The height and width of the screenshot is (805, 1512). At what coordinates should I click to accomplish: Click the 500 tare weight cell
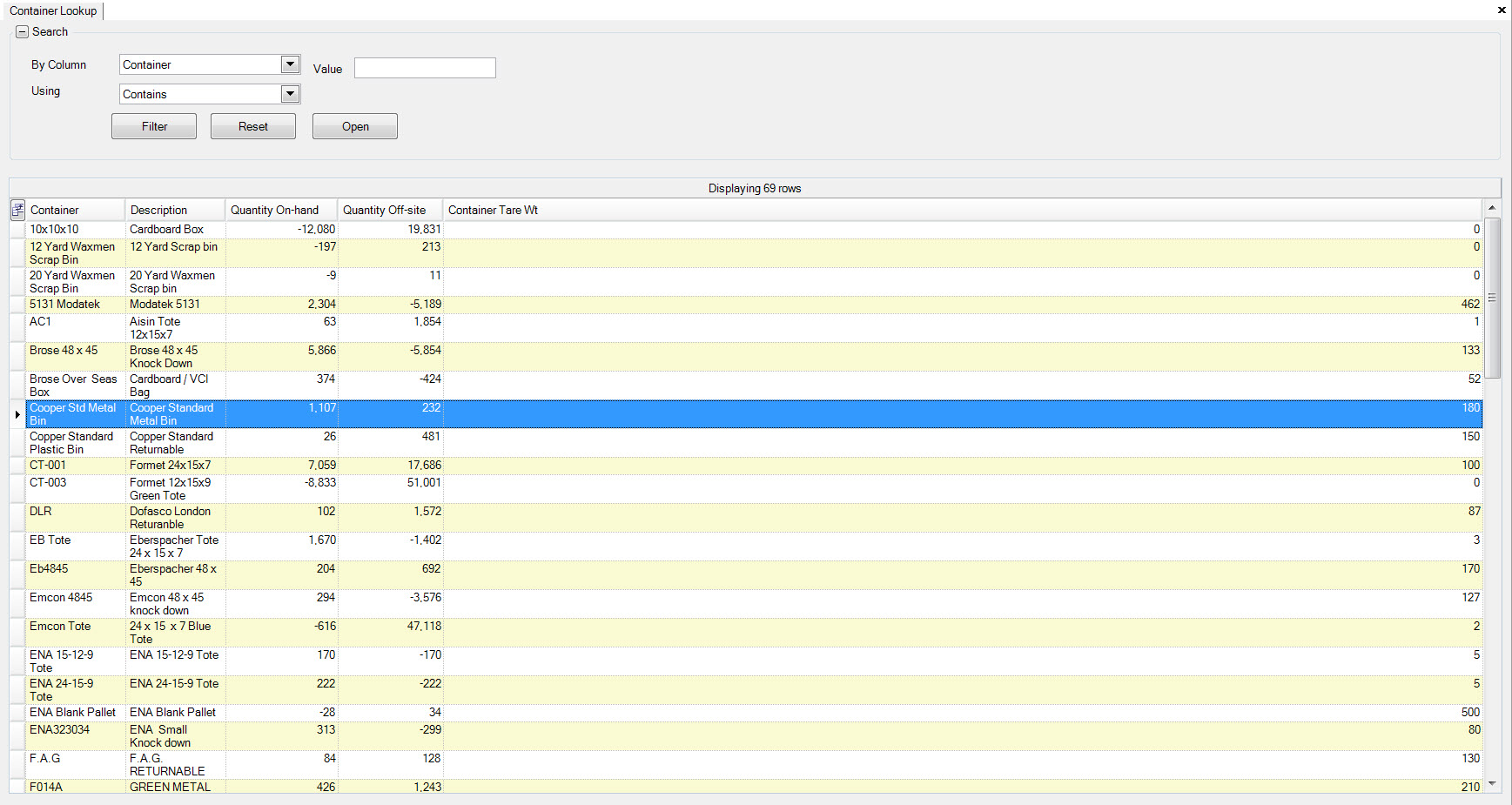tap(963, 713)
